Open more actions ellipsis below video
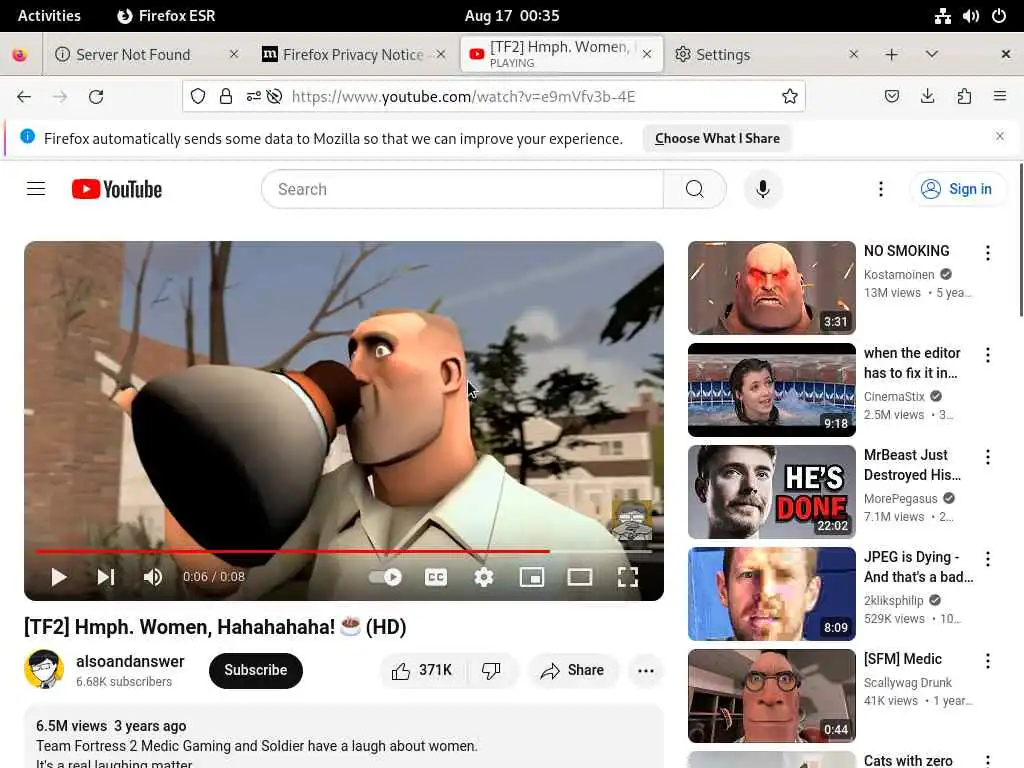Viewport: 1024px width, 768px height. [646, 671]
